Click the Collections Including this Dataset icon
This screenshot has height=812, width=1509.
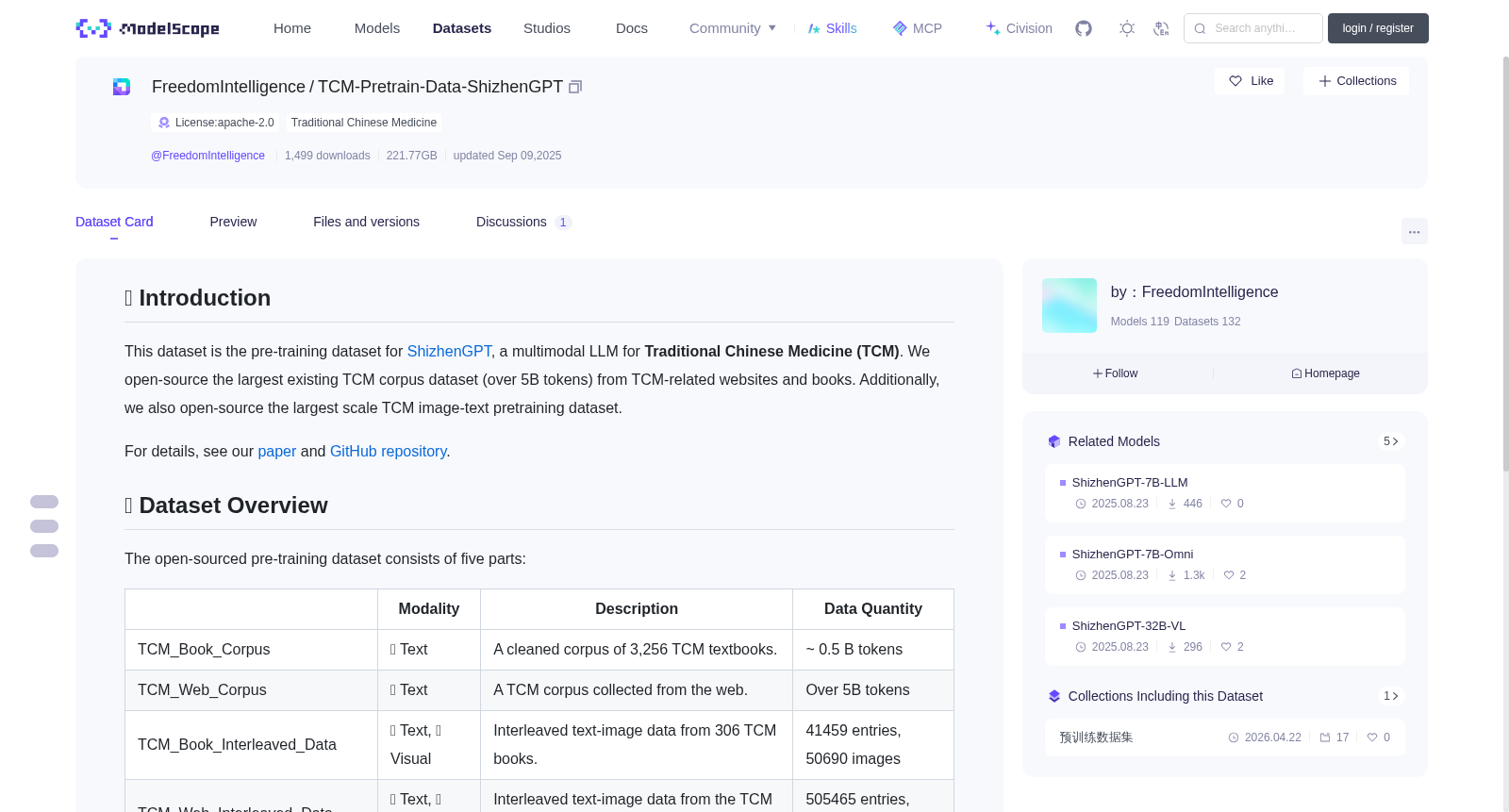point(1054,696)
